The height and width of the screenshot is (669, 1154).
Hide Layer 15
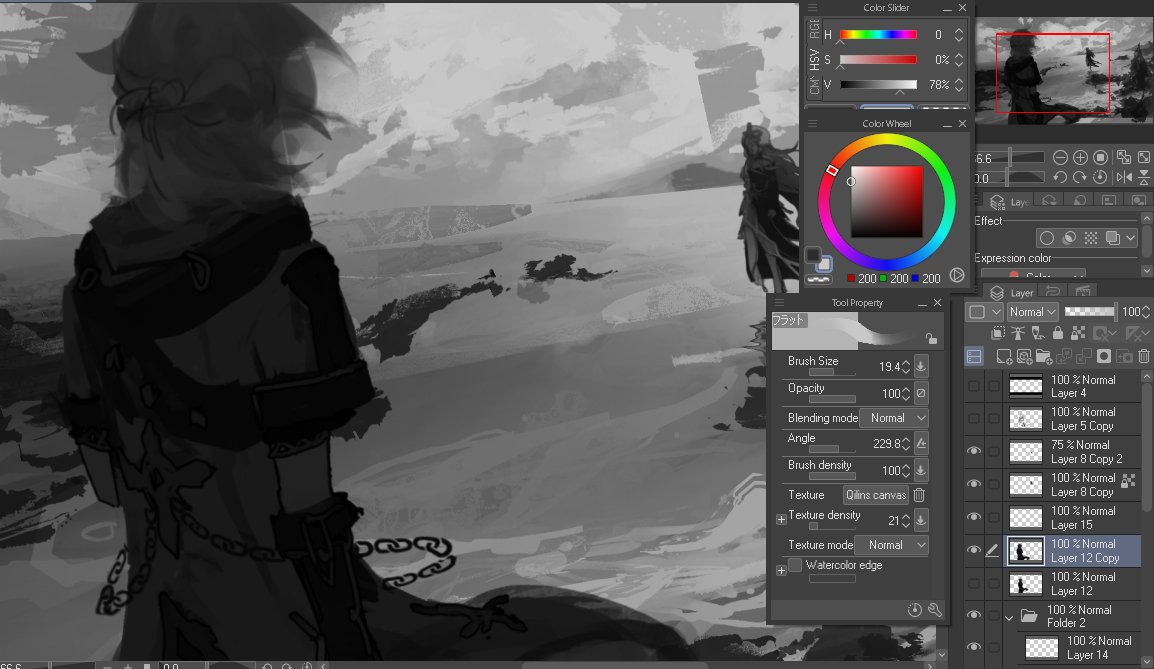(974, 517)
